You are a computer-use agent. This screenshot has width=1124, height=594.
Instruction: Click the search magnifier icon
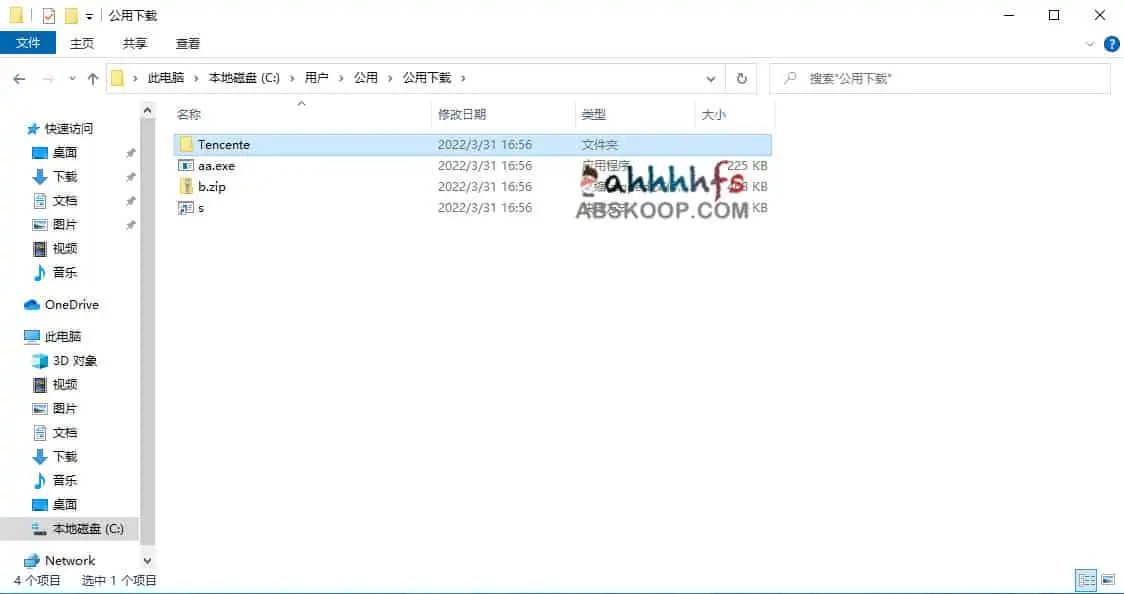coord(792,77)
